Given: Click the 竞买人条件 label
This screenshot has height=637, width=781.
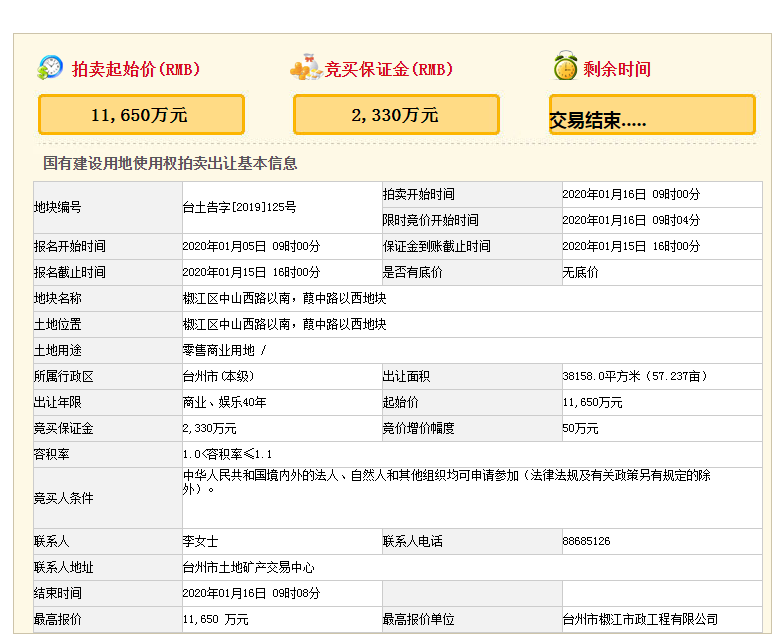Looking at the screenshot, I should (63, 498).
